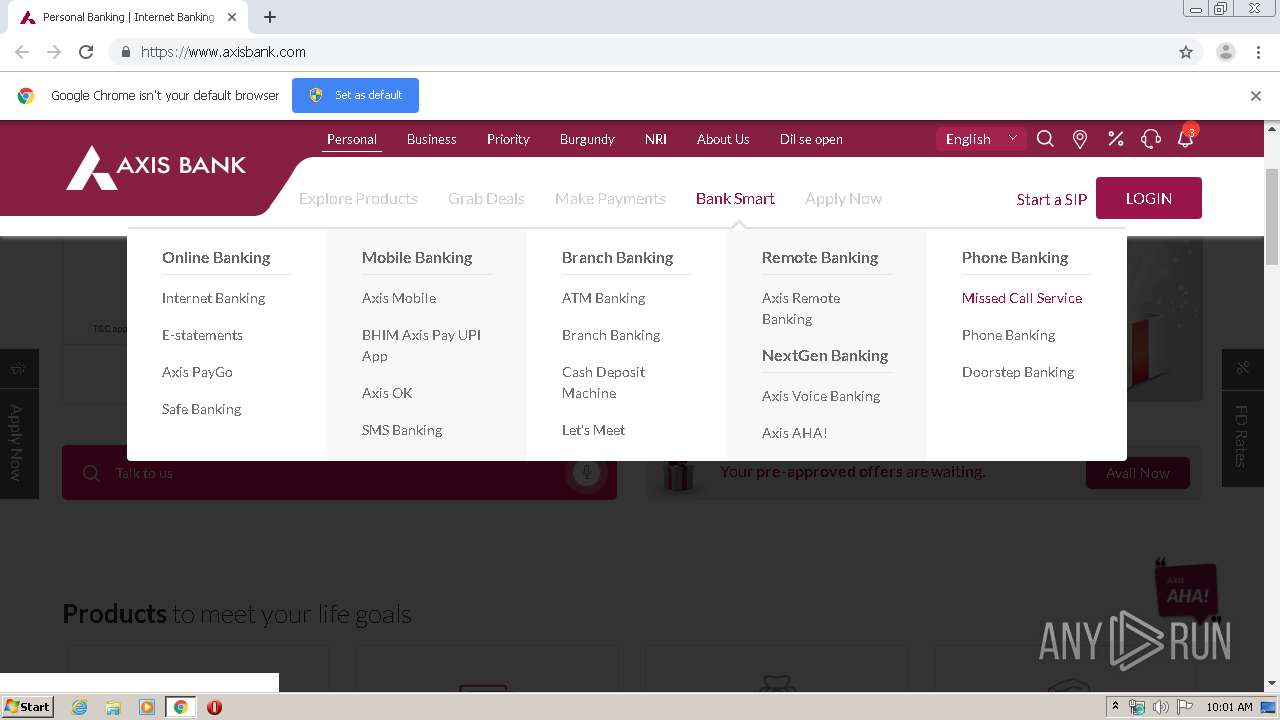Screen dimensions: 1280x720
Task: Open Axis Mobile link
Action: (399, 298)
